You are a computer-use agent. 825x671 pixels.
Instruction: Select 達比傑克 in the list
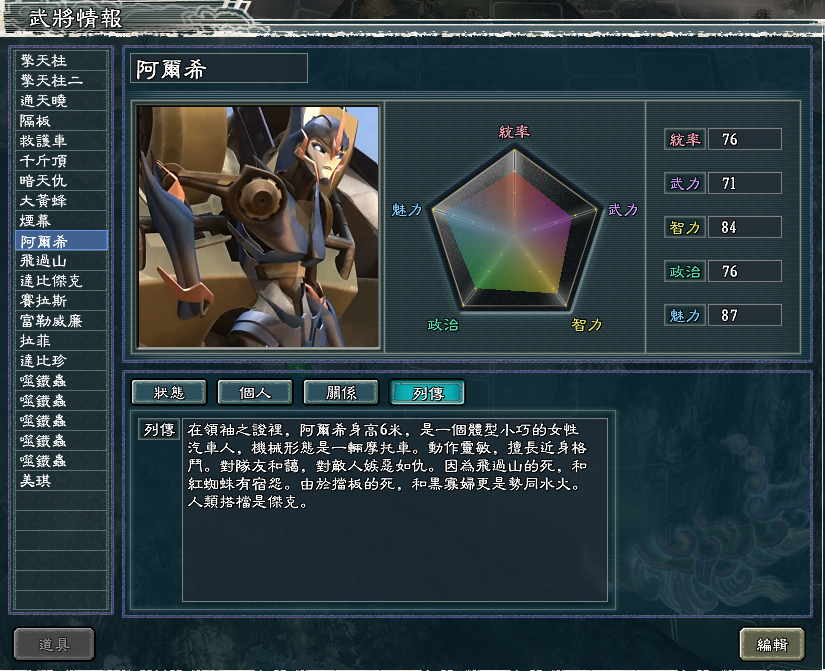click(x=62, y=281)
